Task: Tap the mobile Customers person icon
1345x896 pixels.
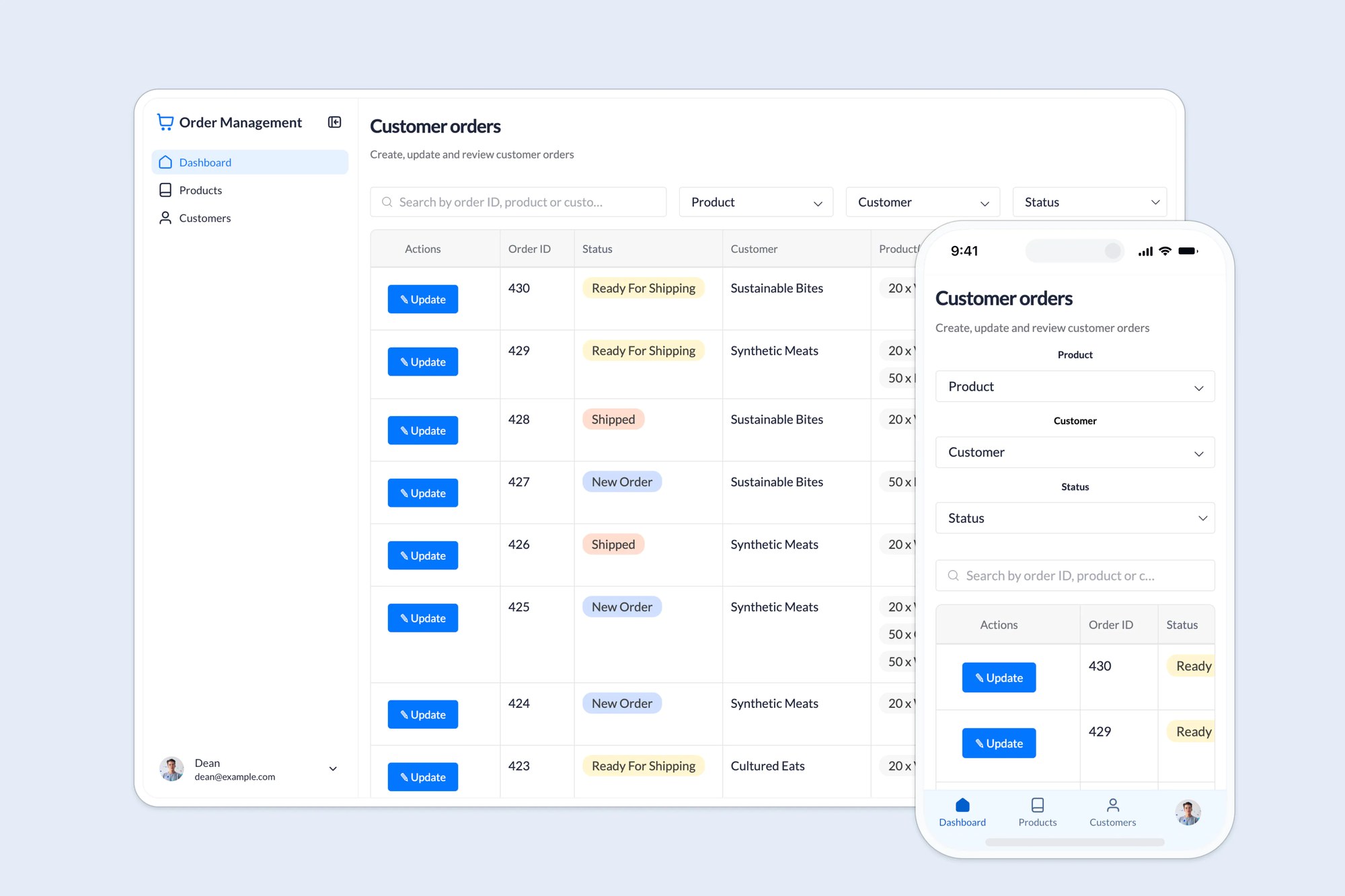Action: (1113, 805)
